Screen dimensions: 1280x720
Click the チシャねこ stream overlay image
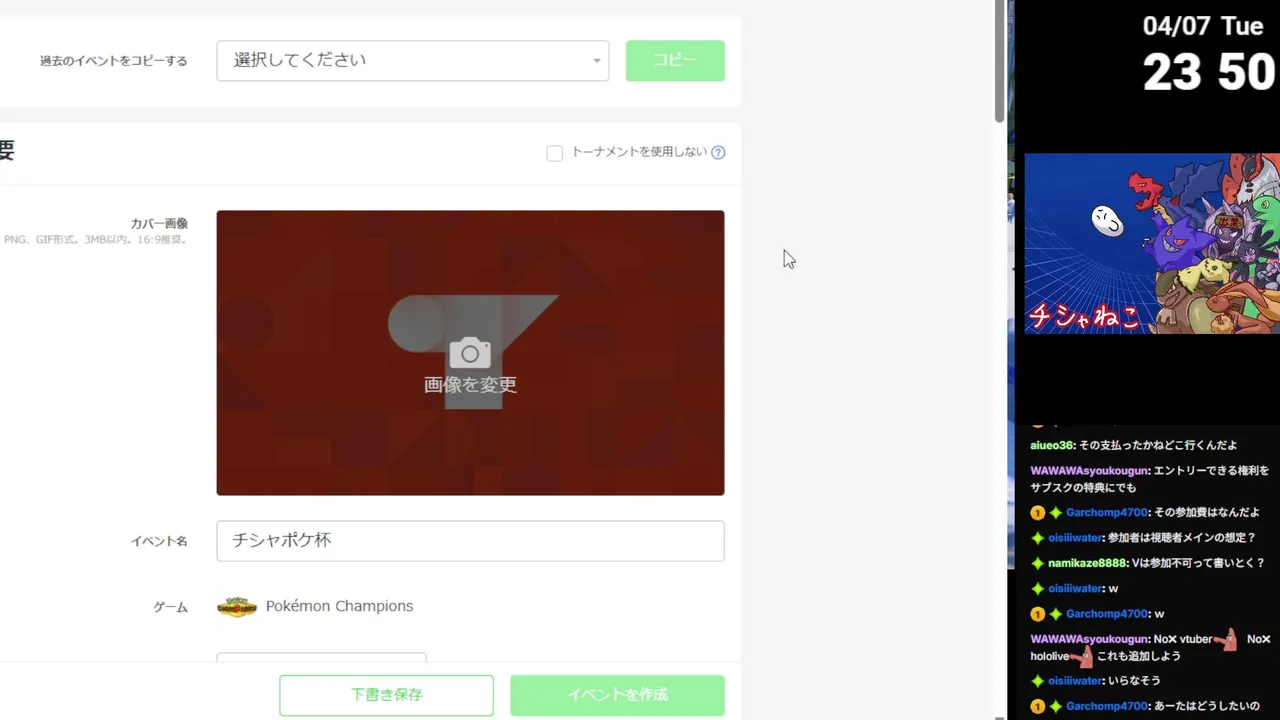pos(1152,243)
